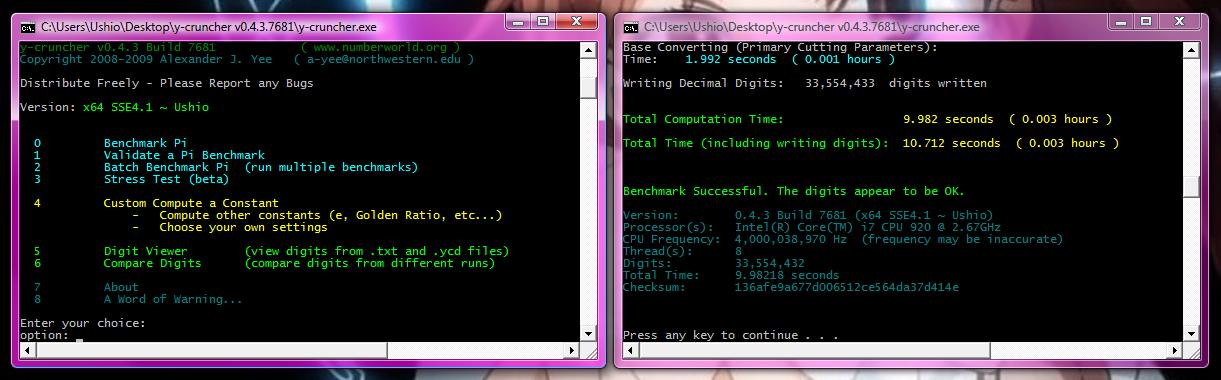The height and width of the screenshot is (380, 1221).
Task: Click the console icon in the right window title bar
Action: [x=631, y=27]
